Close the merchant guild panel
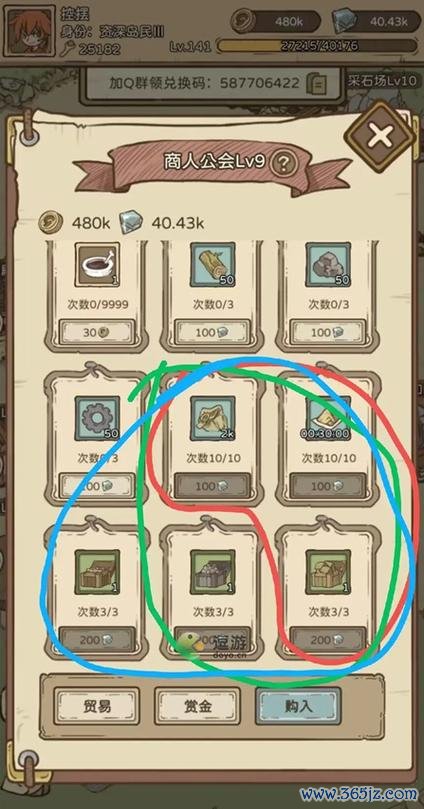 [x=380, y=136]
